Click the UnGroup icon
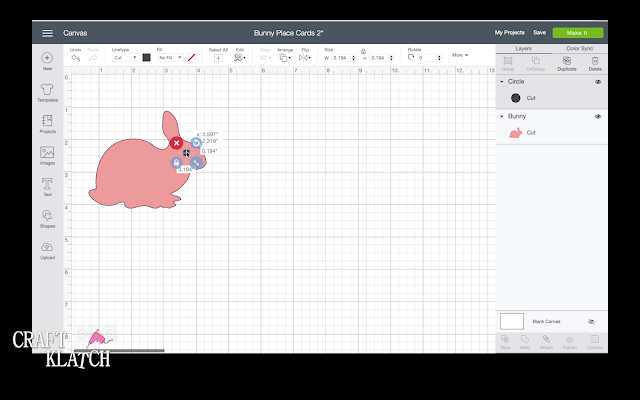Screen dimensions: 640x400 point(536,64)
